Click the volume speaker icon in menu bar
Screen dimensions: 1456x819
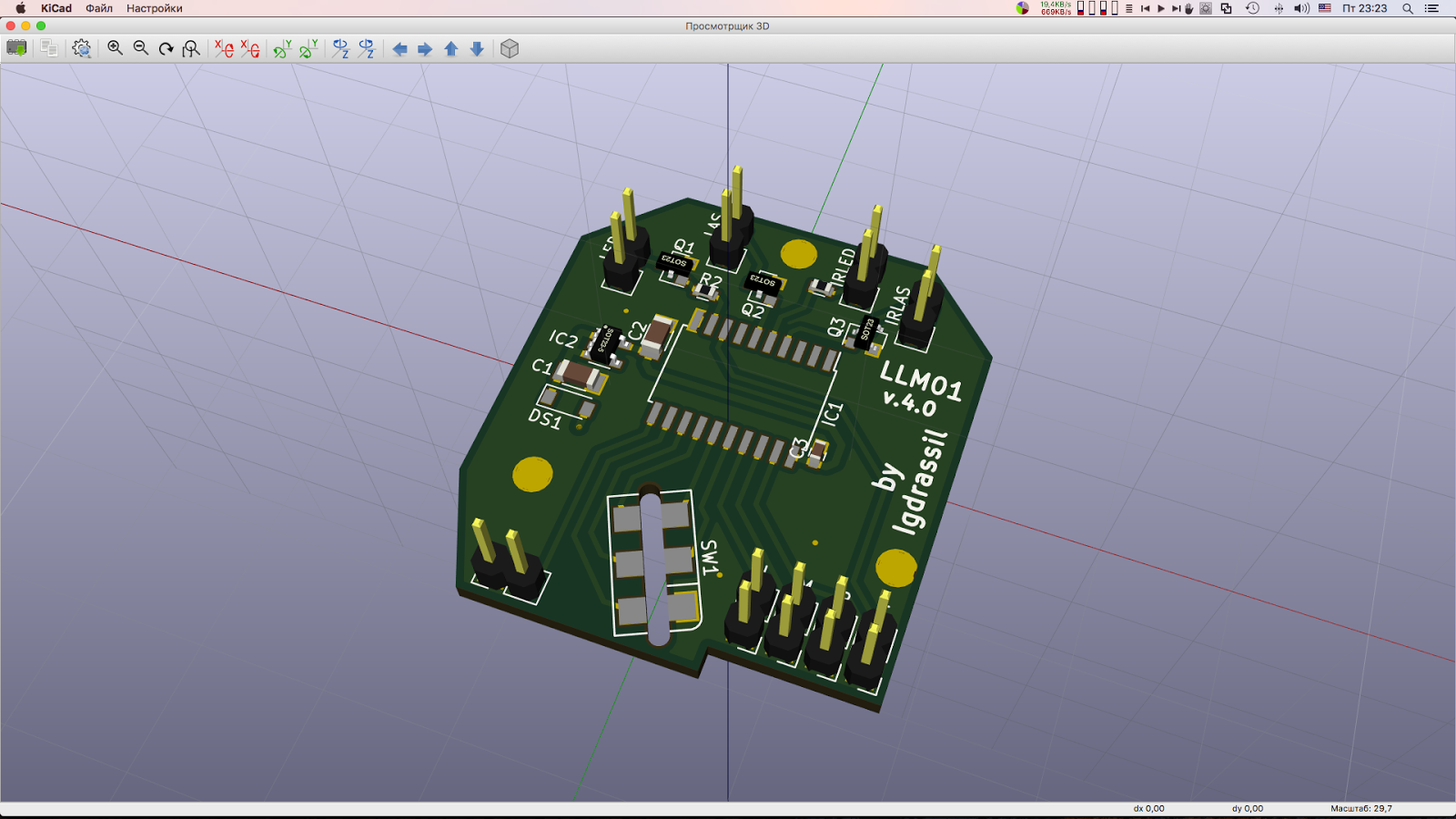[x=1301, y=8]
